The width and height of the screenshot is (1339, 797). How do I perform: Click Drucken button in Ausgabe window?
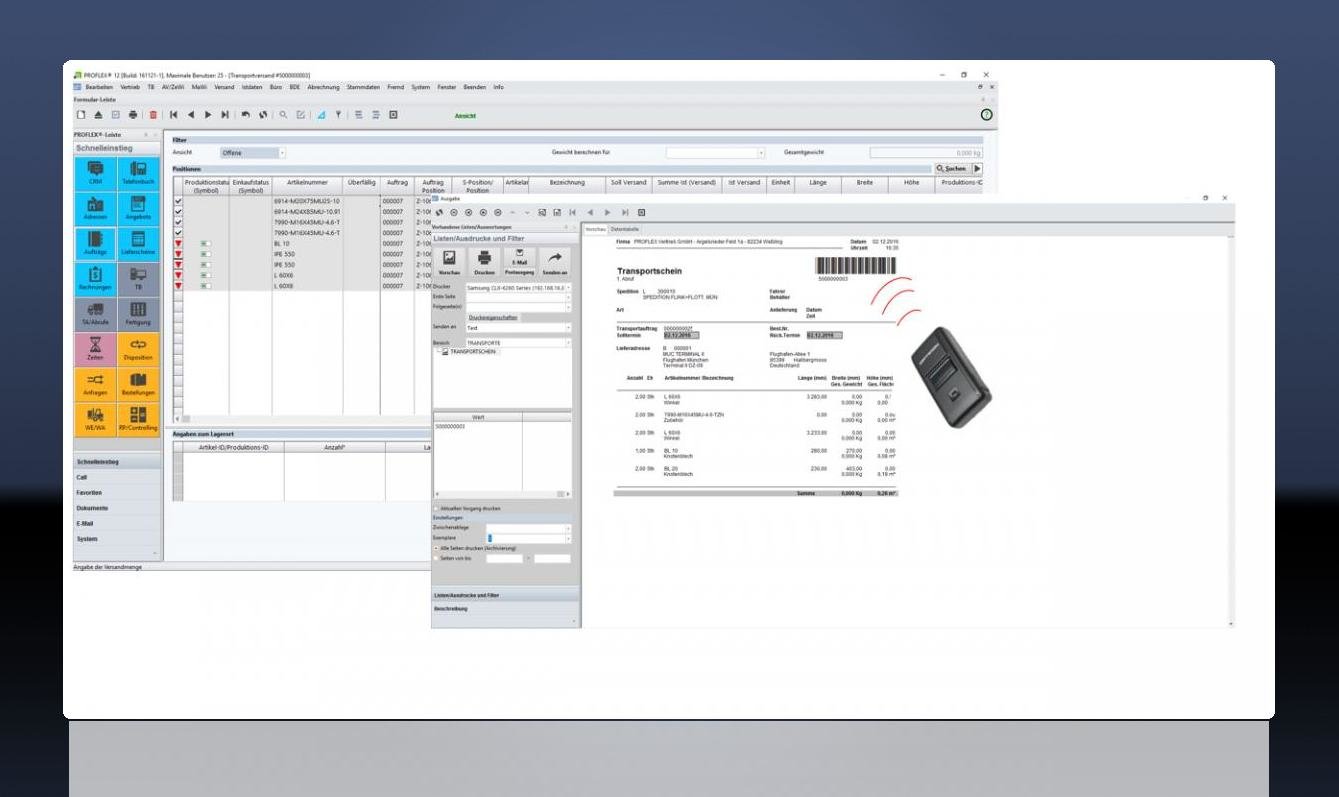click(x=484, y=261)
